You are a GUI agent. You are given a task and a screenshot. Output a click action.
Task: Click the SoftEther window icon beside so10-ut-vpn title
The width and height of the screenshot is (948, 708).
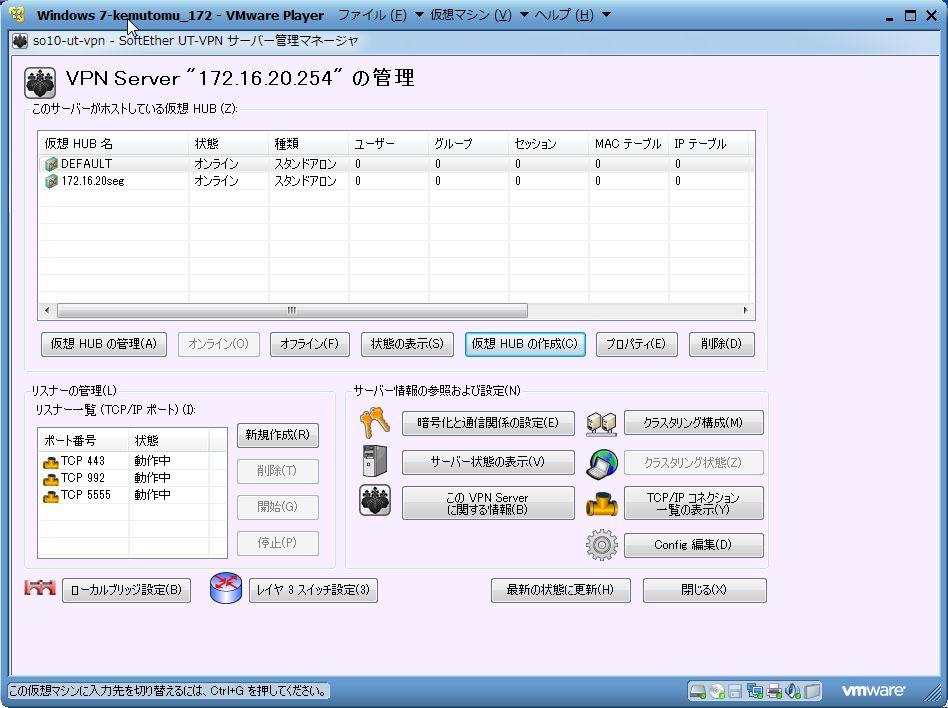click(x=20, y=41)
